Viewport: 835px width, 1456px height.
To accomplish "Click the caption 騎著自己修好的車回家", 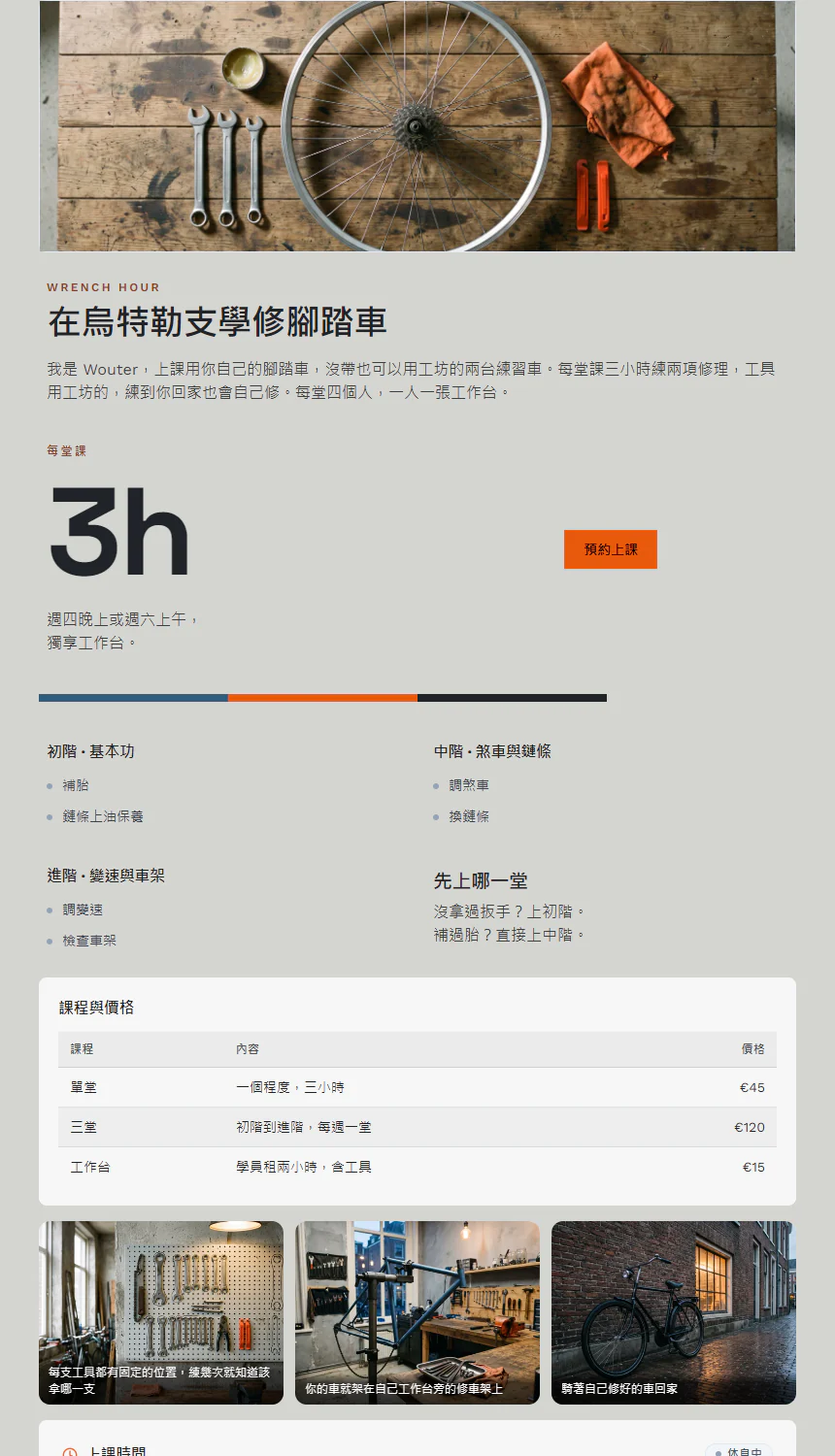I will click(x=619, y=1389).
